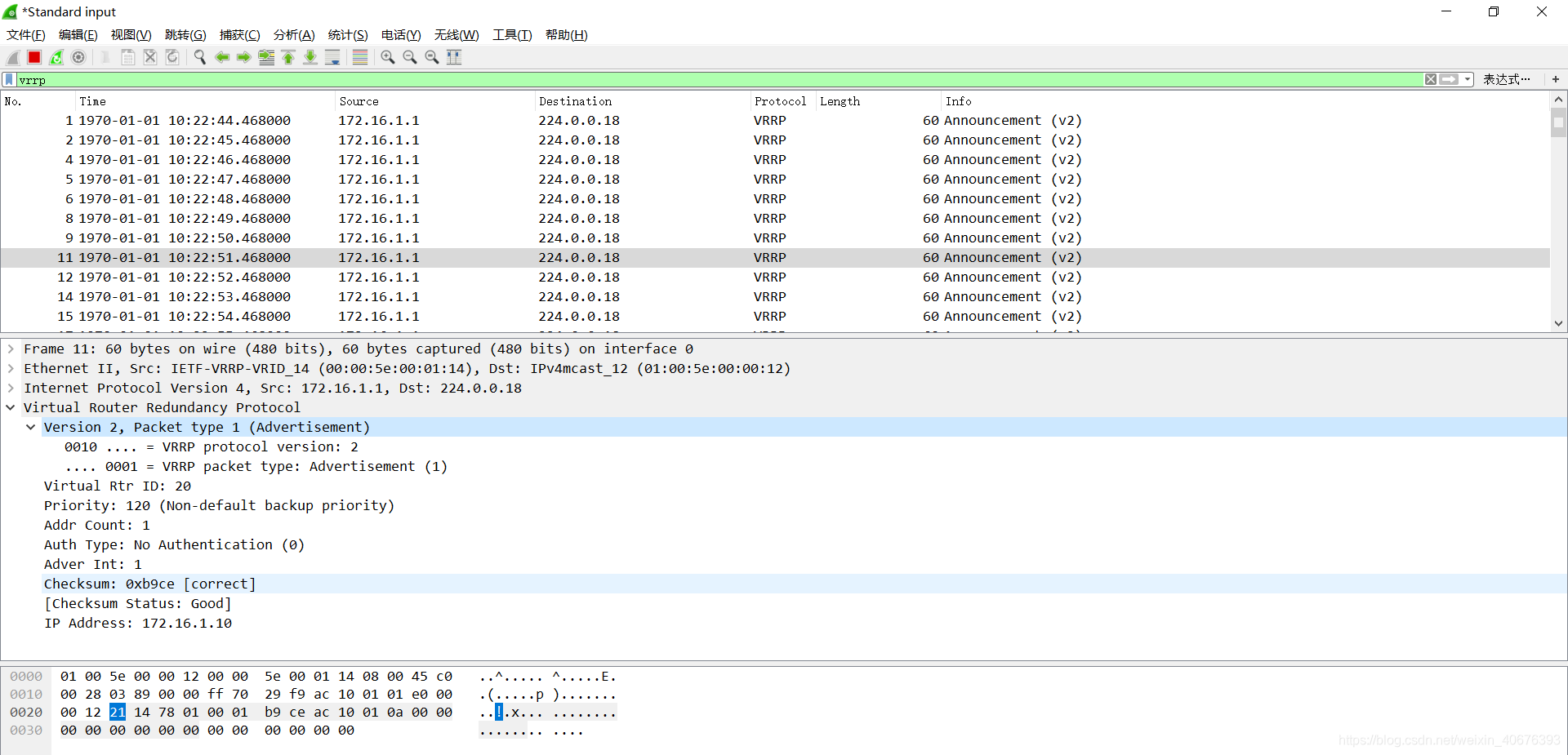
Task: Click the start capture shark fin icon
Action: [x=12, y=57]
